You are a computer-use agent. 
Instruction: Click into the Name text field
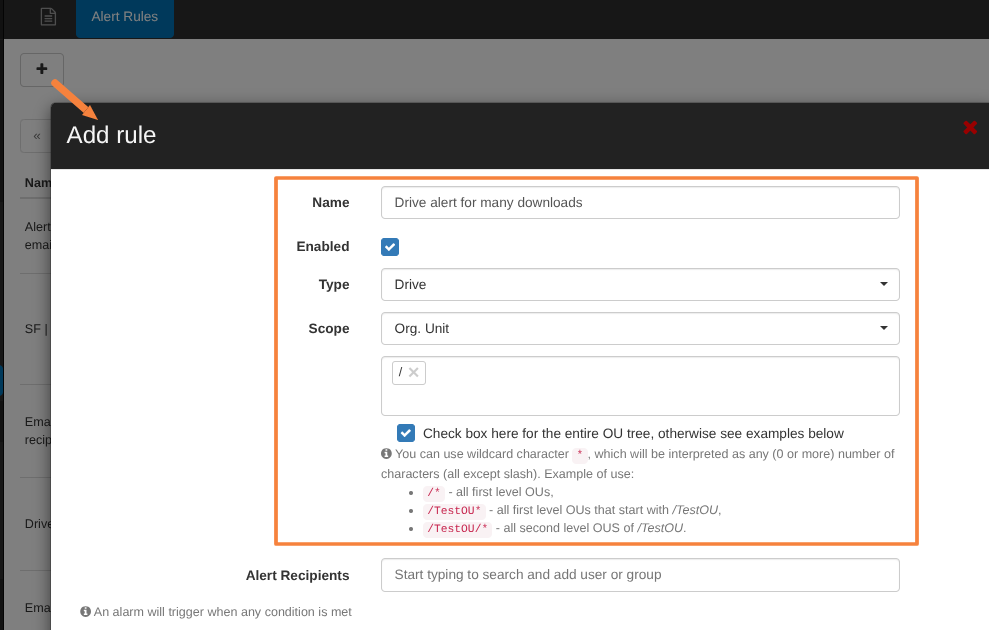(x=640, y=202)
